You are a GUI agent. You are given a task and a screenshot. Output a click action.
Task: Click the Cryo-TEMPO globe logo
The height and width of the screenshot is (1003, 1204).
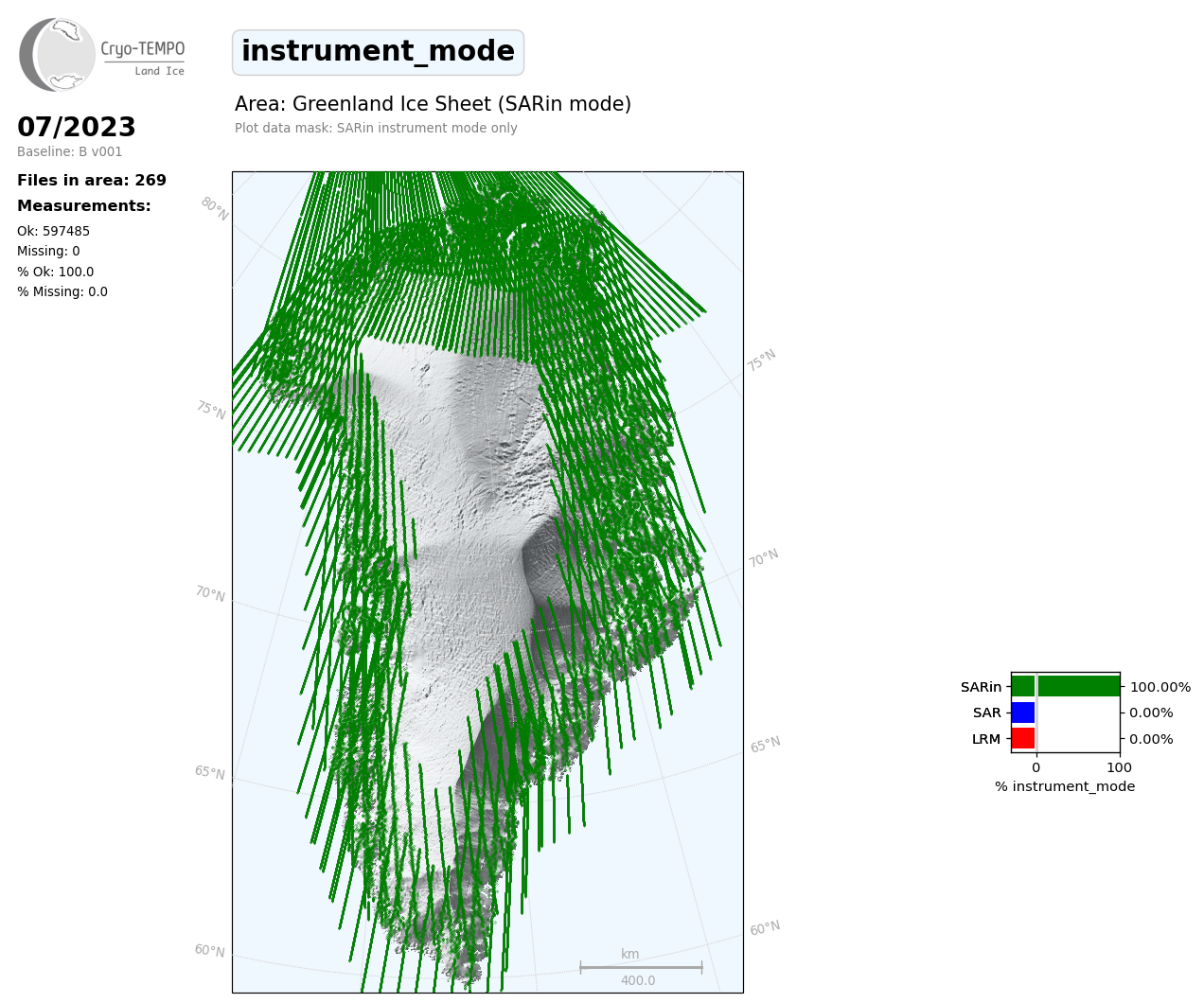pos(57,55)
